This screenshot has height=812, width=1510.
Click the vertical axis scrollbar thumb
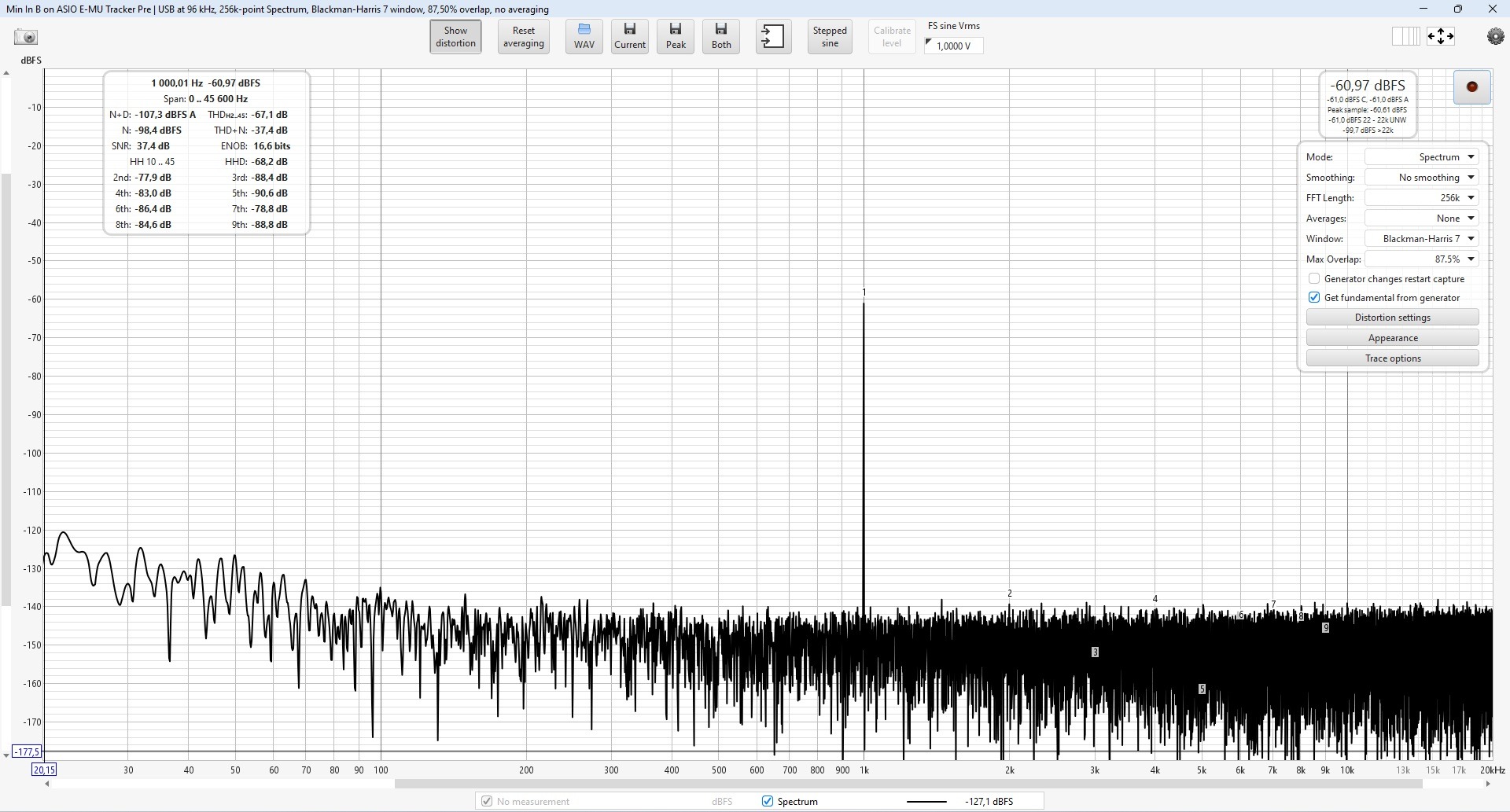[6, 389]
